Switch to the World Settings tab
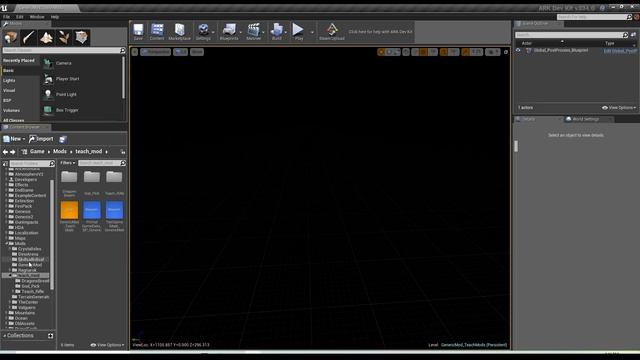 click(x=585, y=119)
